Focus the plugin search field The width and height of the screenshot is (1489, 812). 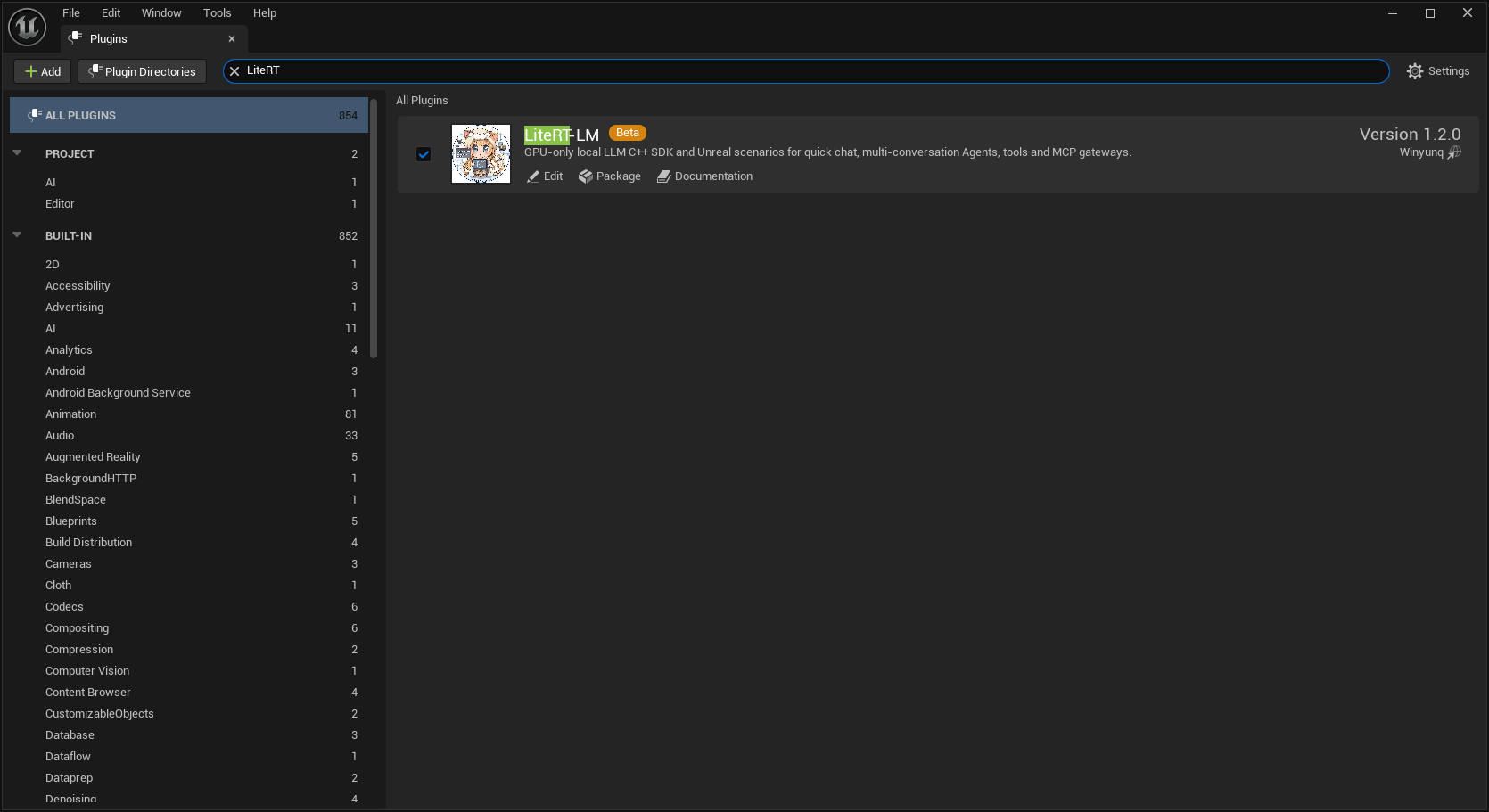806,71
